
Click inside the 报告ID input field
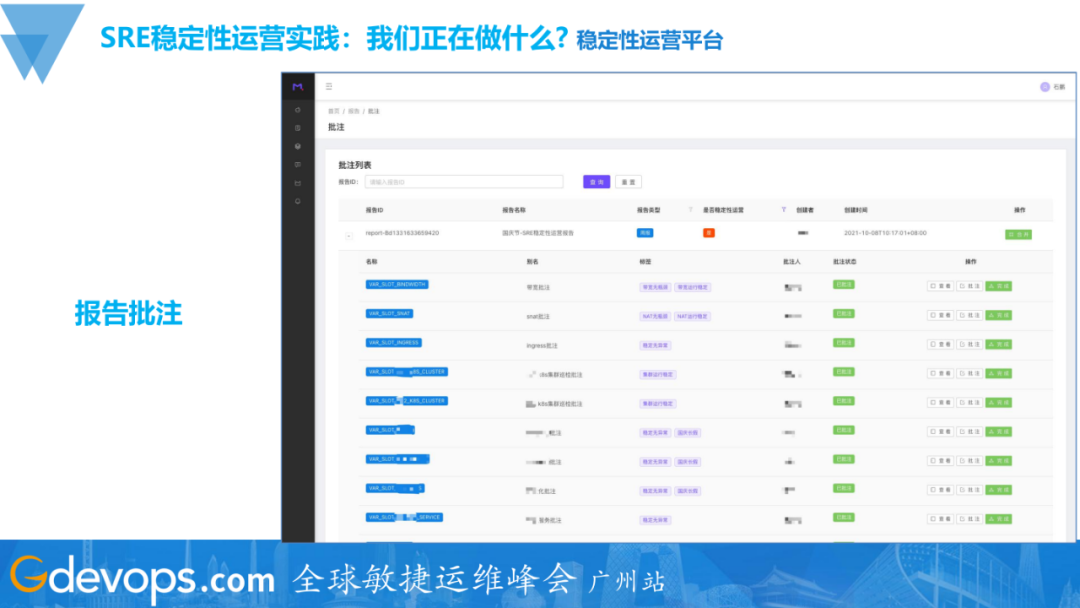click(464, 182)
